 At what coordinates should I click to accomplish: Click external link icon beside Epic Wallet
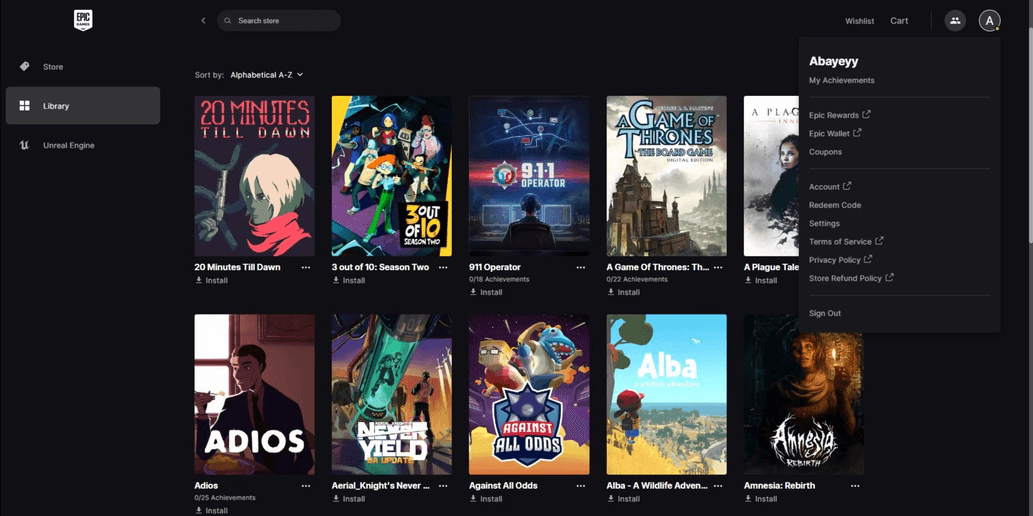tap(857, 133)
